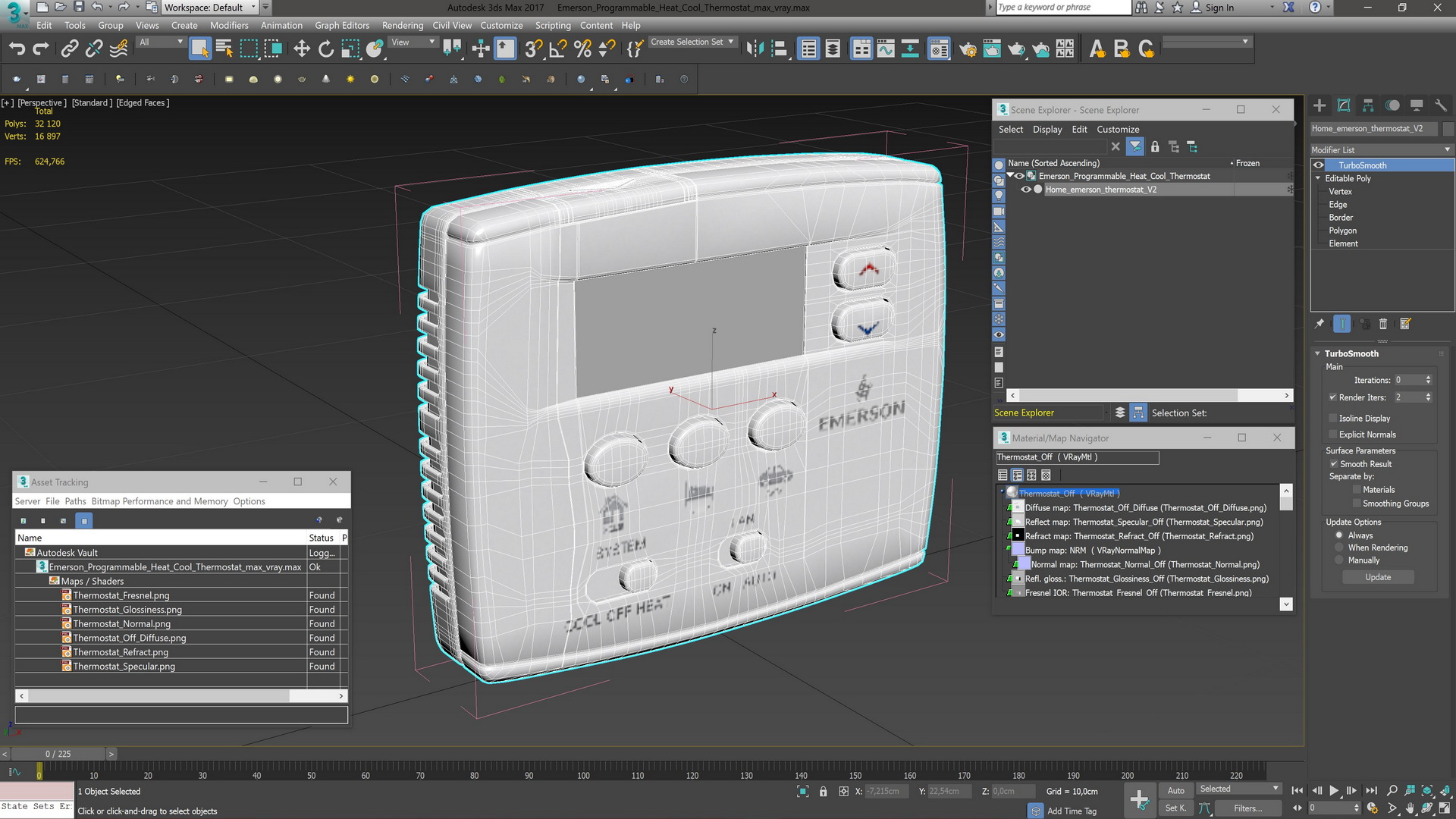The image size is (1456, 819).
Task: Collapse Emerson_Programmable_Heat_Cool_Thermostat node in Scene Explorer
Action: 1010,175
